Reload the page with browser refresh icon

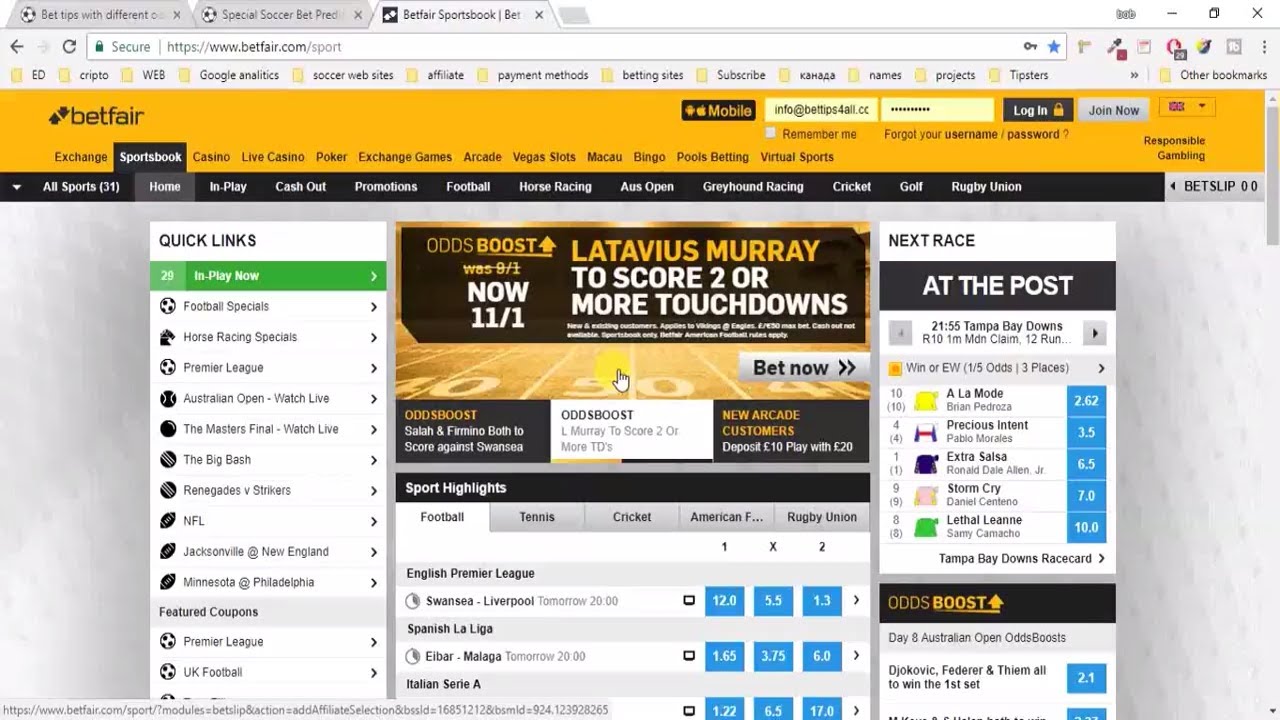69,46
